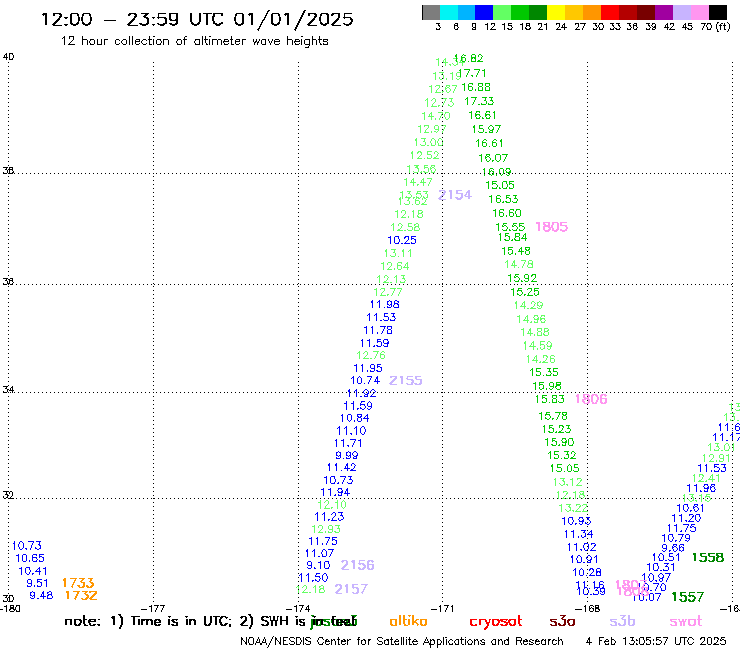Click the lavender 's3b' legend label
Screen dimensions: 740x650
coord(622,621)
